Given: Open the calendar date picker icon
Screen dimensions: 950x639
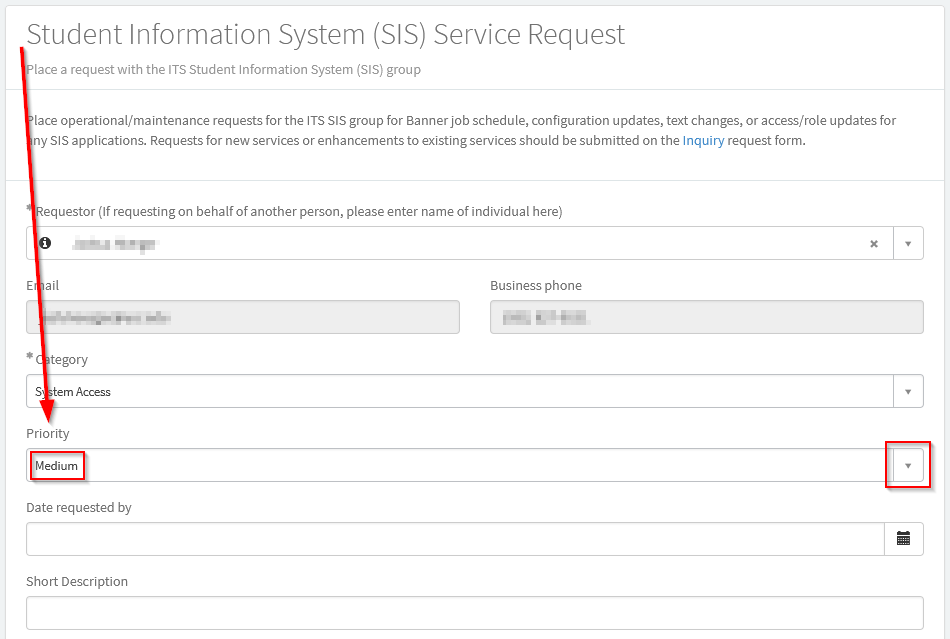Looking at the screenshot, I should pos(903,539).
